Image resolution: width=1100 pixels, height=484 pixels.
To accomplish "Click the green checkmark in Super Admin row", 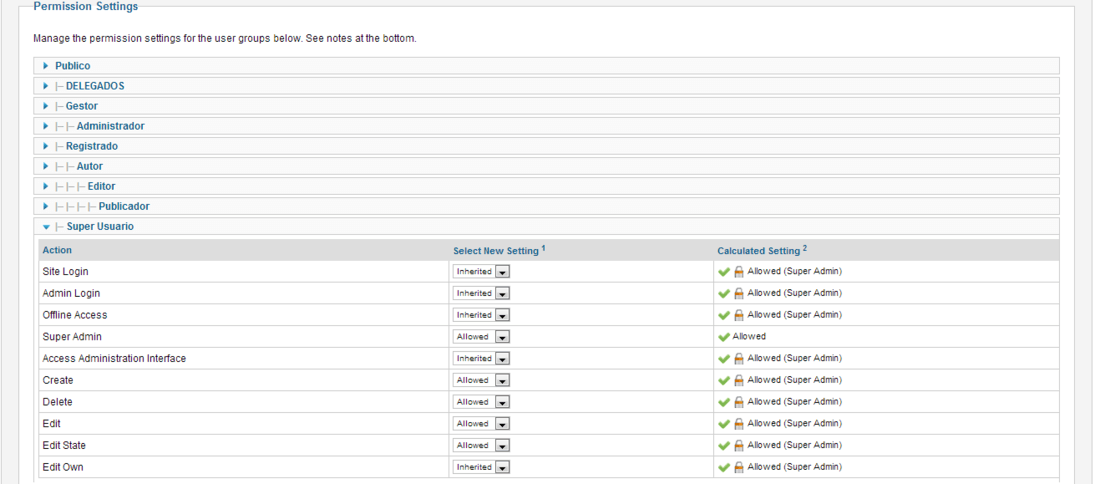I will pyautogui.click(x=724, y=337).
